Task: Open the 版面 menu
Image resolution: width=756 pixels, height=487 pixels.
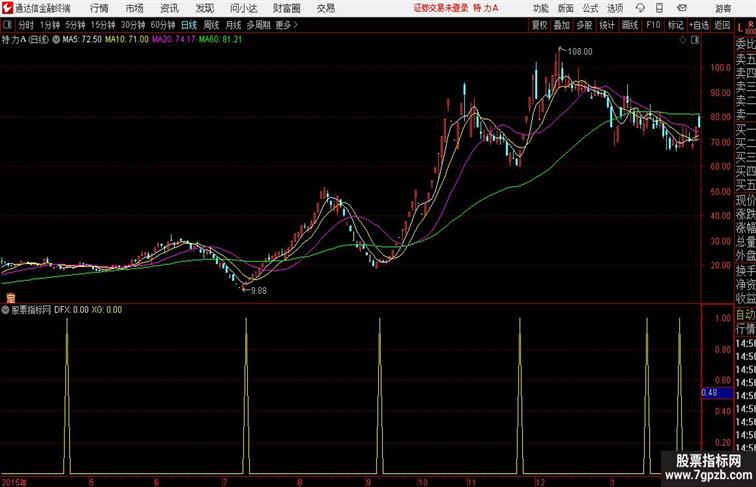Action: coord(565,8)
